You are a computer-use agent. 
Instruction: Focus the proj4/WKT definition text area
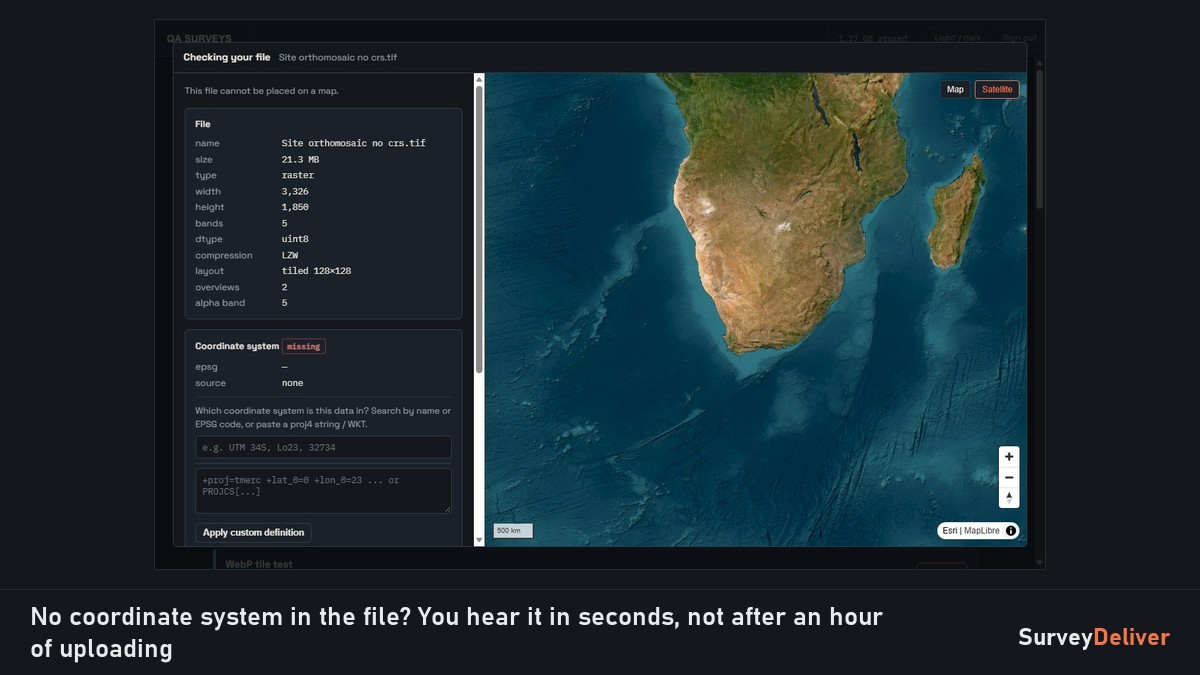click(323, 491)
